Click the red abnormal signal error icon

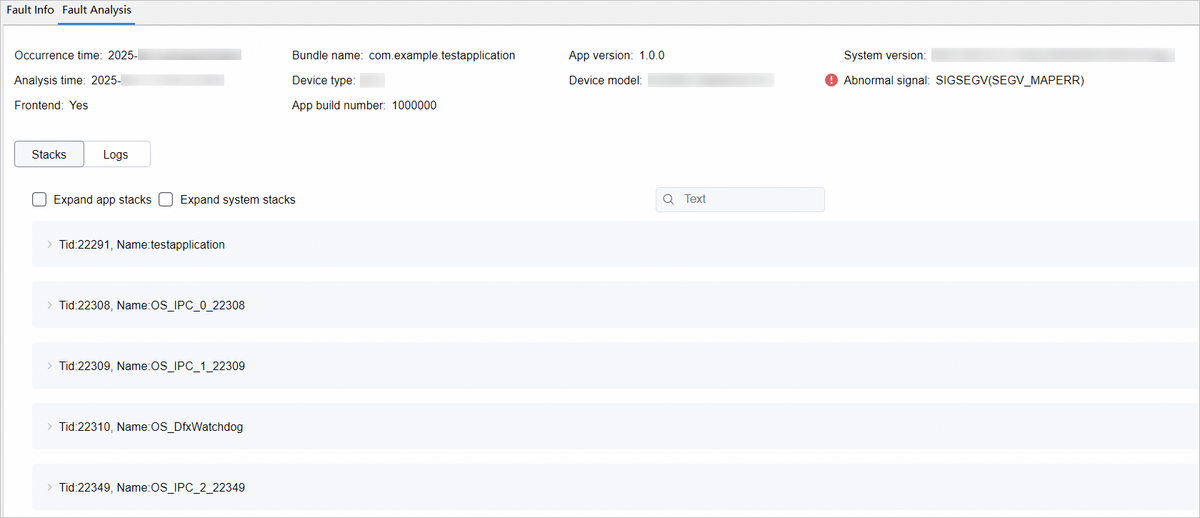pyautogui.click(x=831, y=81)
